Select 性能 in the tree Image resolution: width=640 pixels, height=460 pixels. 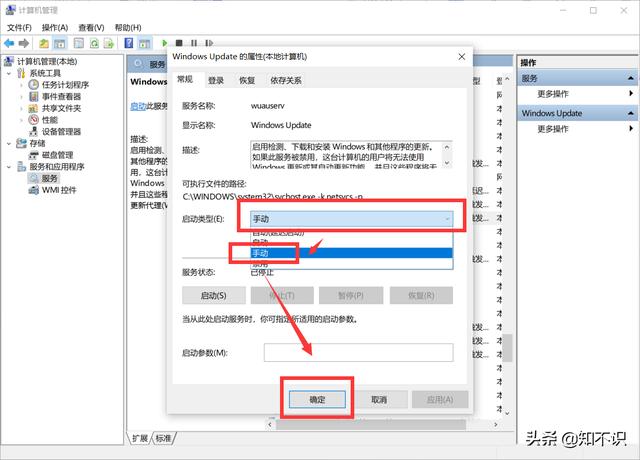click(x=50, y=120)
